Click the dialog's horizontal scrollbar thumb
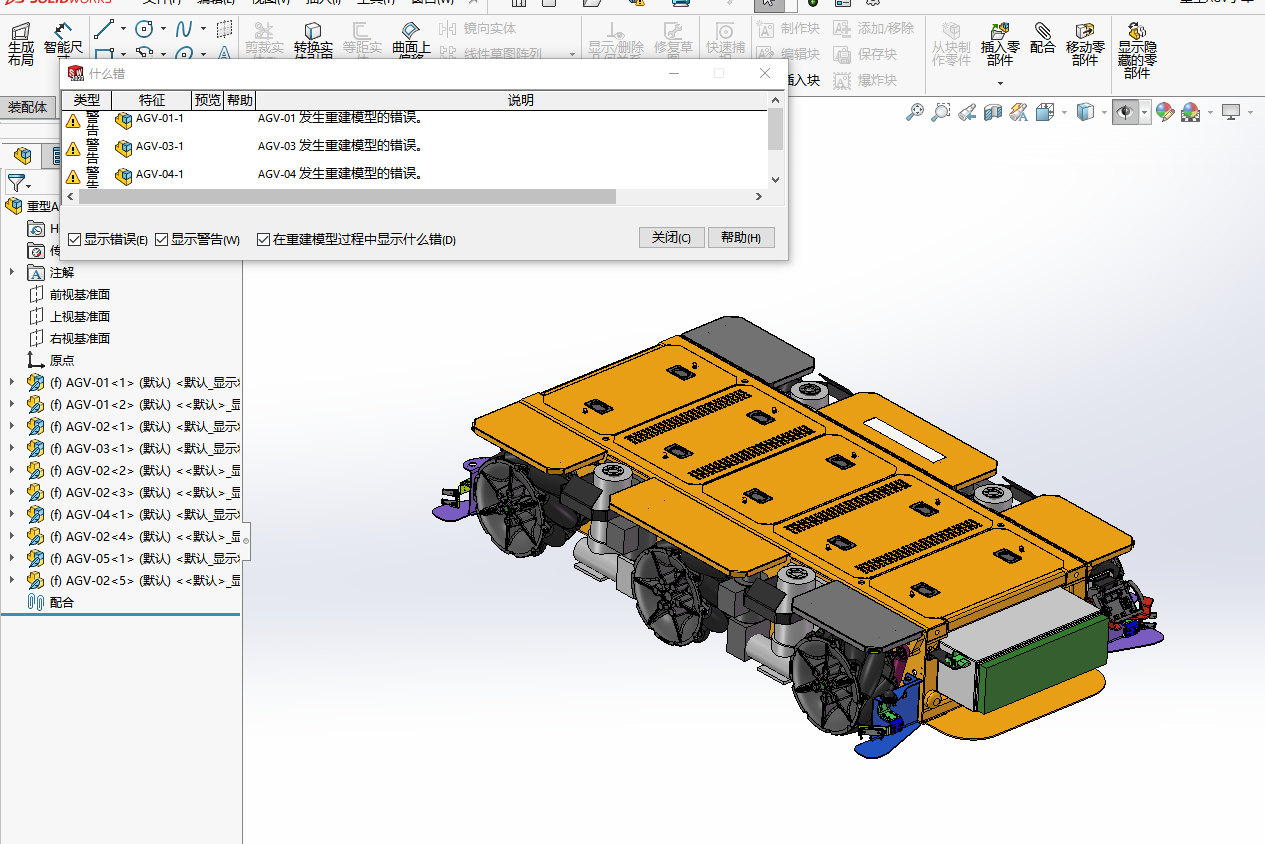The image size is (1265, 844). pos(347,197)
